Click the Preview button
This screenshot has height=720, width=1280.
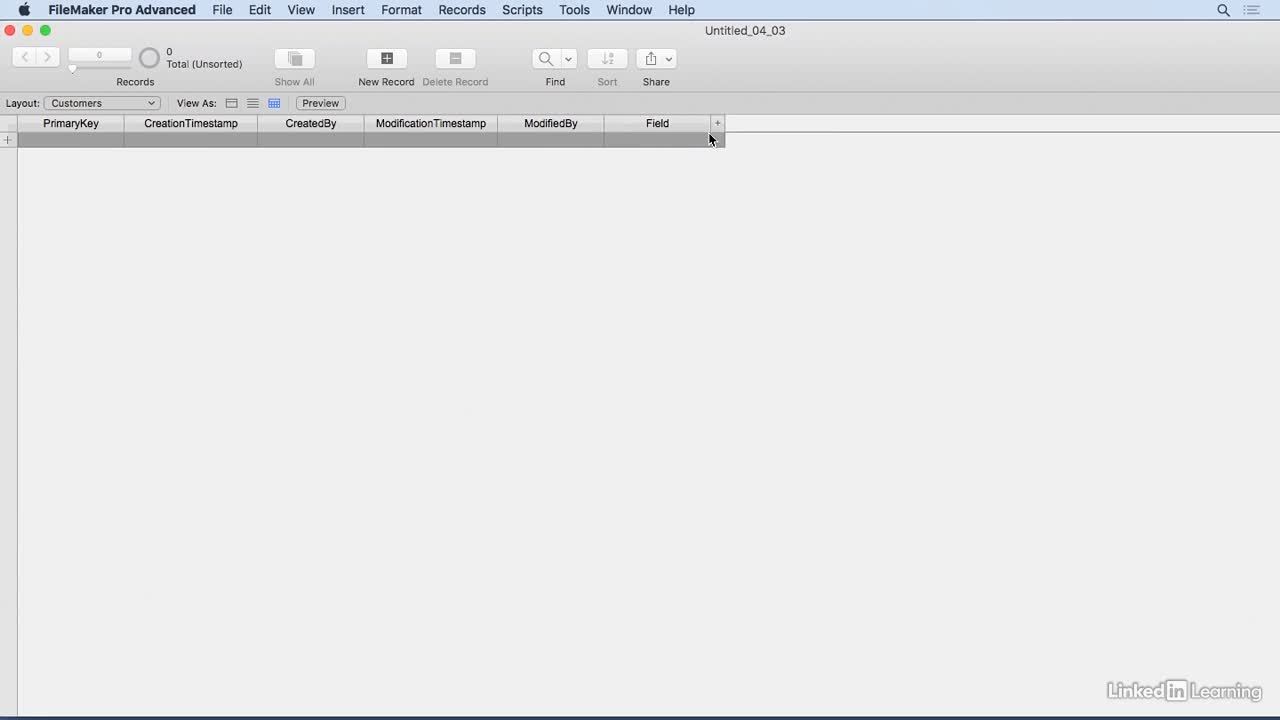(x=320, y=103)
